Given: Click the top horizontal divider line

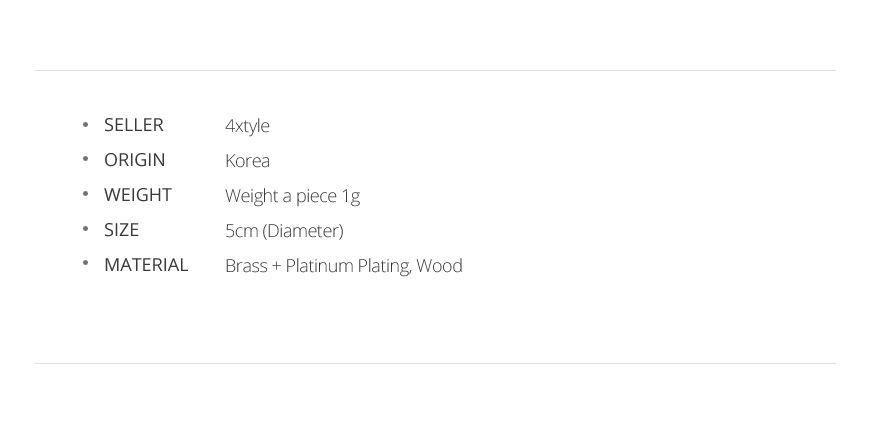Looking at the screenshot, I should coord(435,70).
